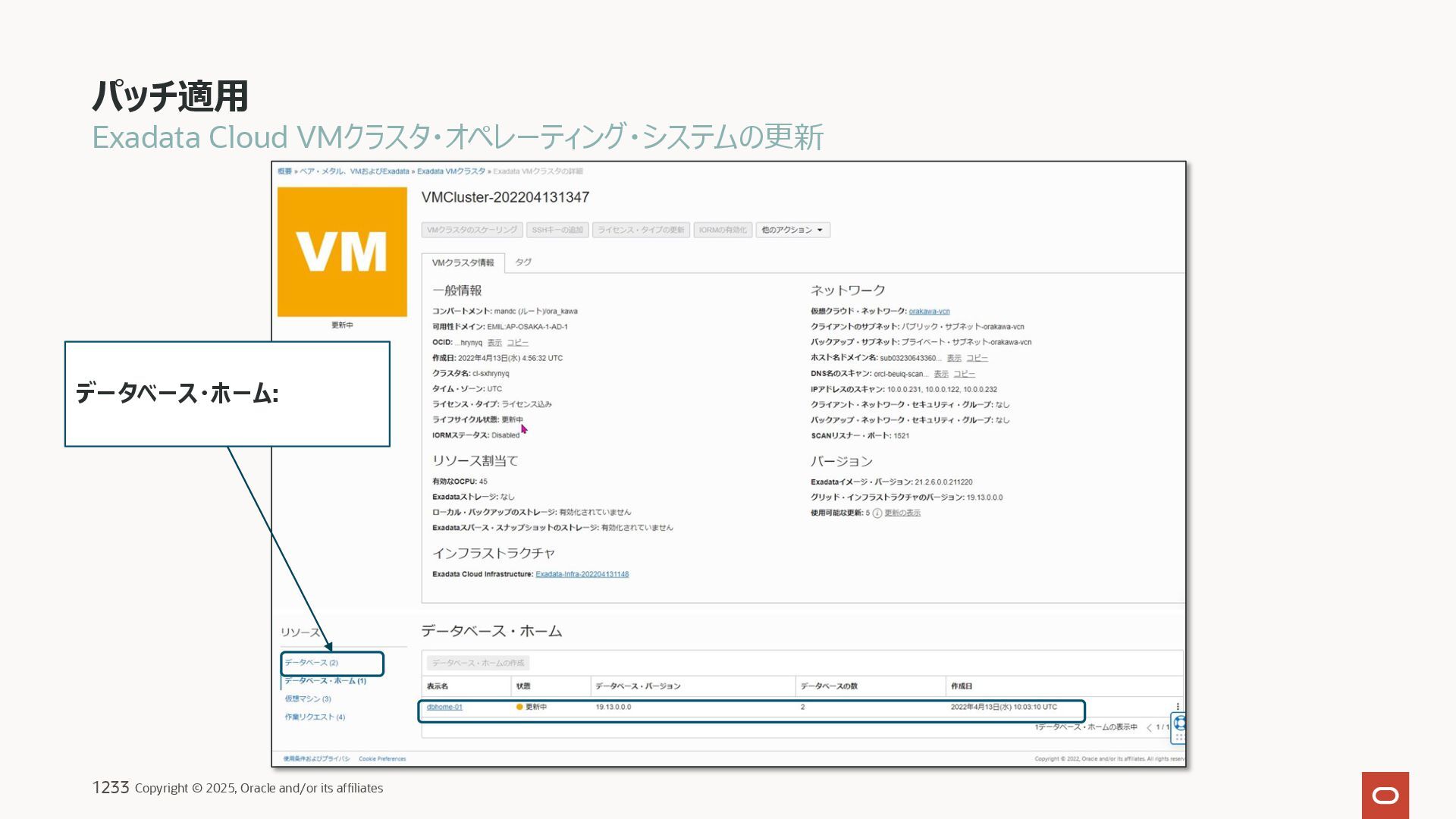Click the info icon beside 使用可能な更新
This screenshot has width=1456, height=819.
877,513
